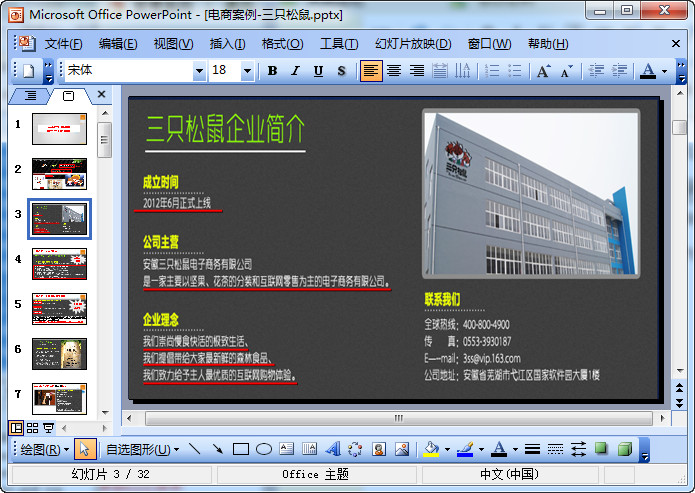
Task: Click Increase indent icon
Action: click(619, 71)
